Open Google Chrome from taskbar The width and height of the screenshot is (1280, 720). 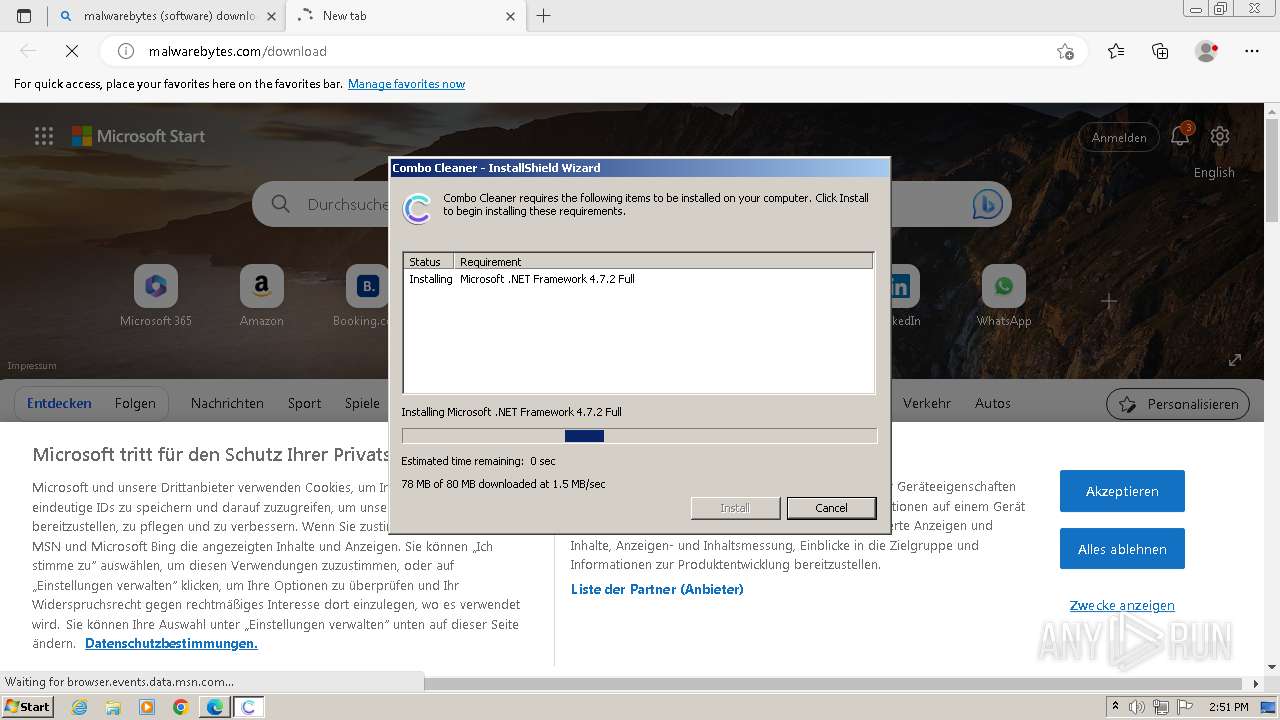[181, 707]
